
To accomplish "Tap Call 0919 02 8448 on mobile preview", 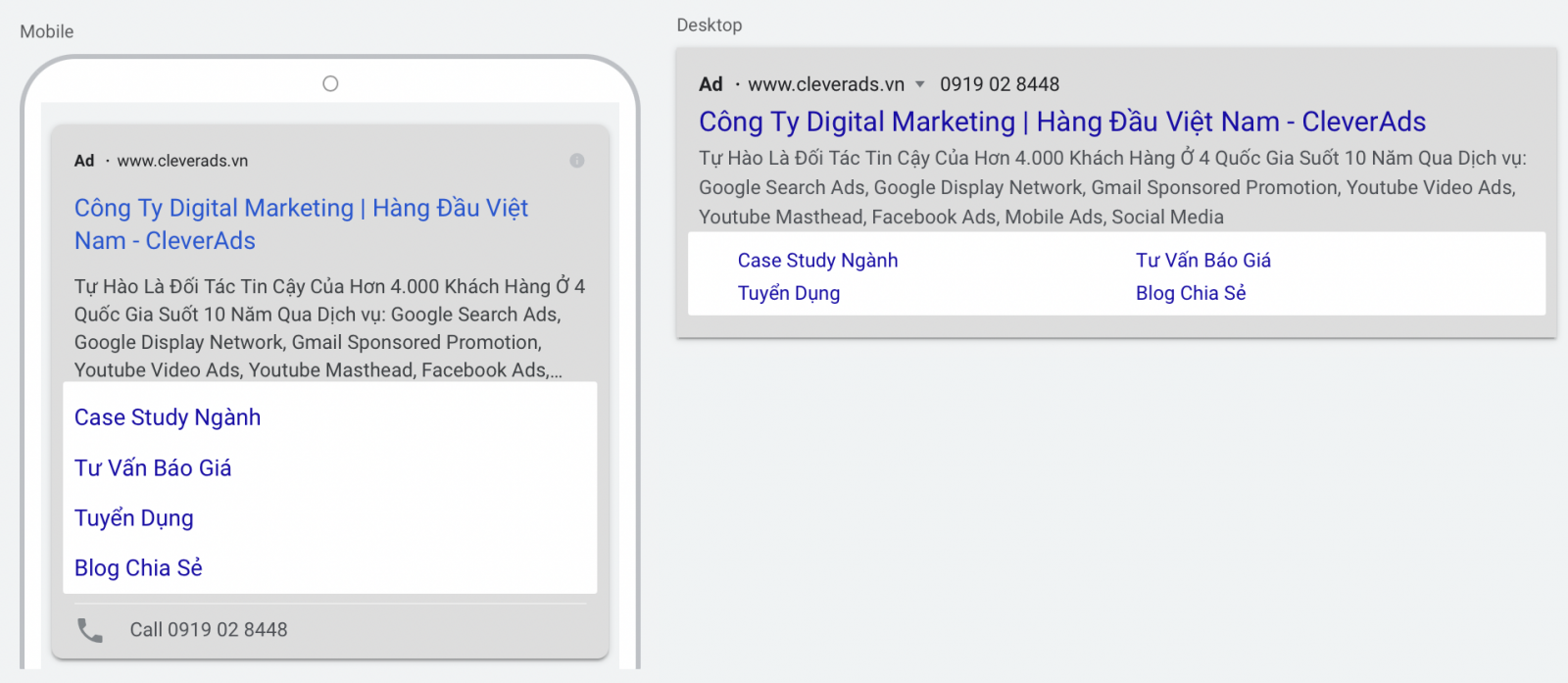I will click(209, 630).
